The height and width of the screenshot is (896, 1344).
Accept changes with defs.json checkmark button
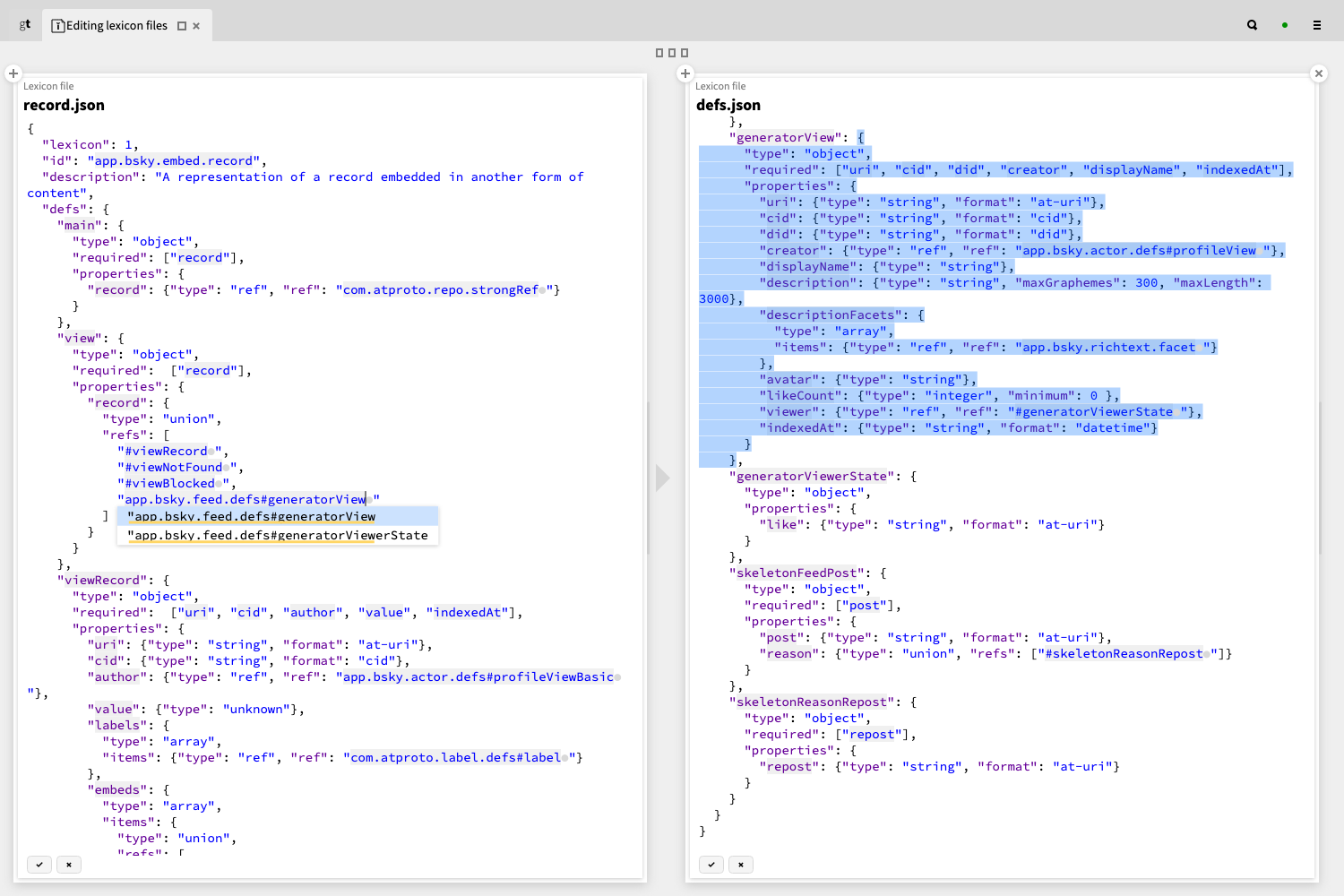pyautogui.click(x=711, y=865)
